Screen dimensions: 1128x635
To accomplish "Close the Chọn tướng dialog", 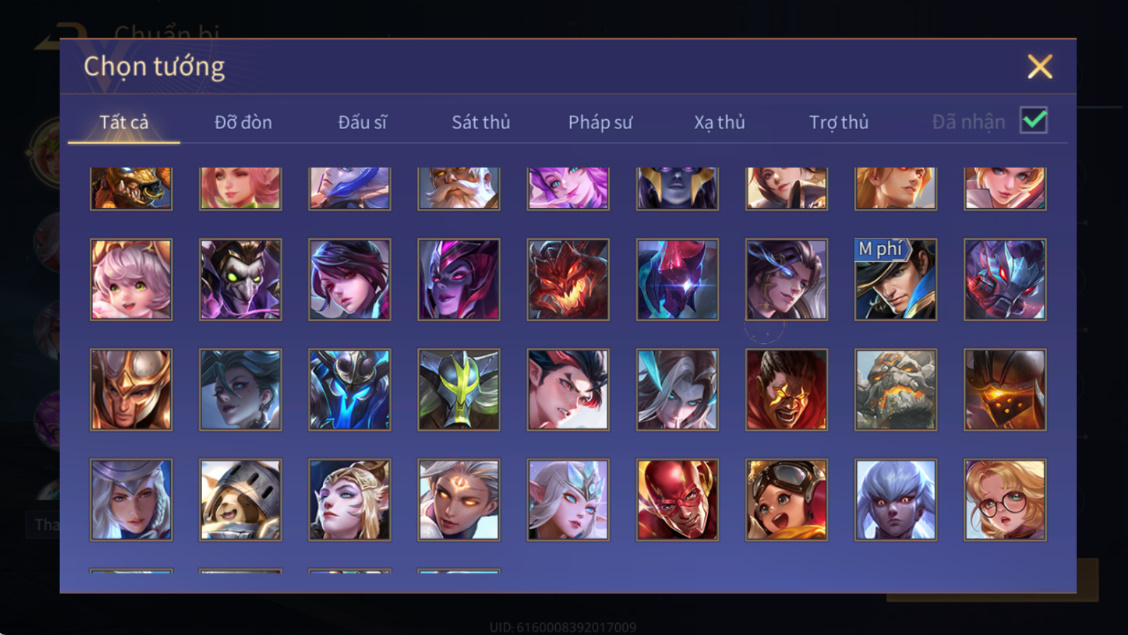I will (x=1040, y=67).
